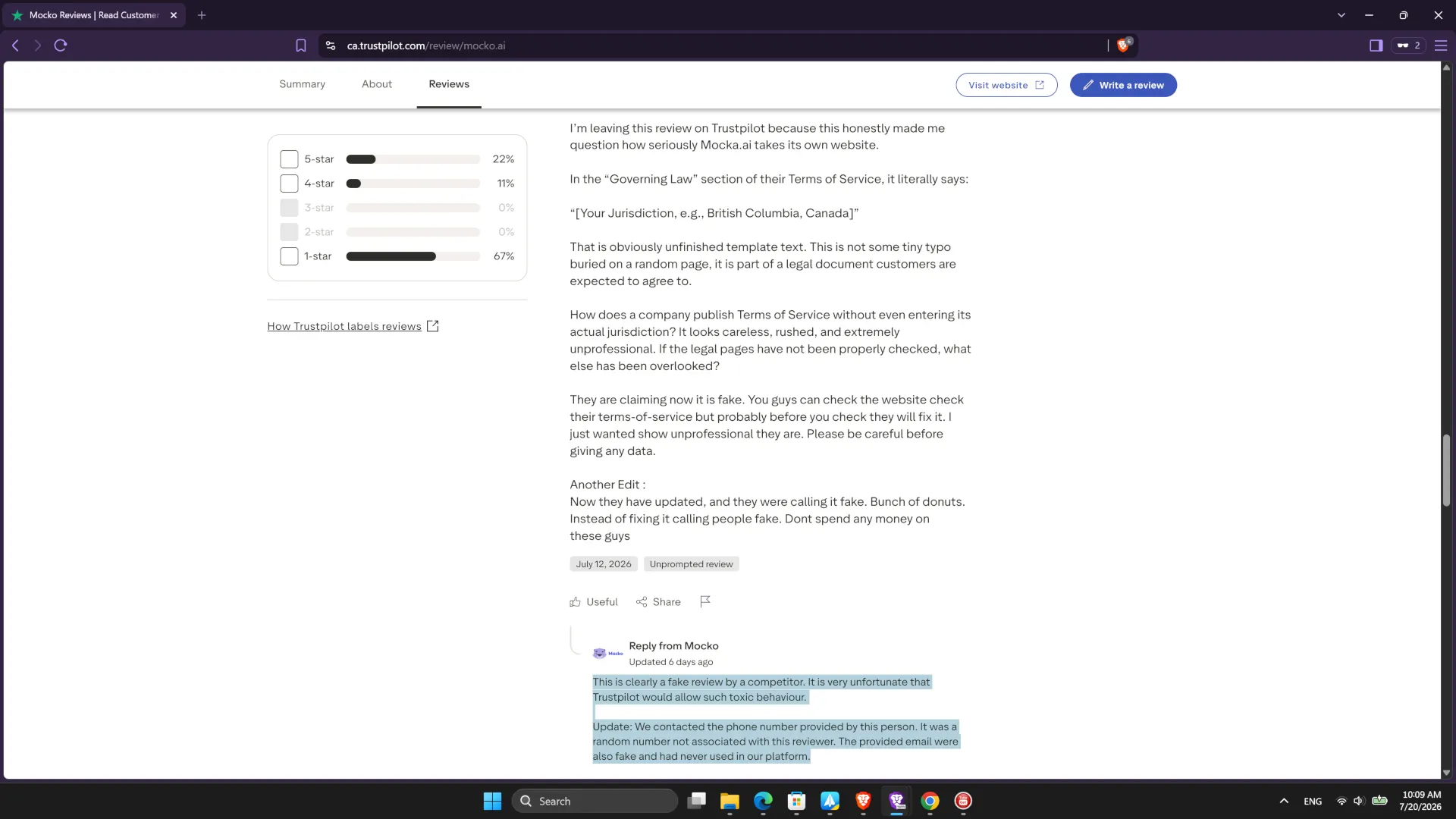Open the red circular app taskbar icon
Screen dimensions: 1456x819
[963, 801]
